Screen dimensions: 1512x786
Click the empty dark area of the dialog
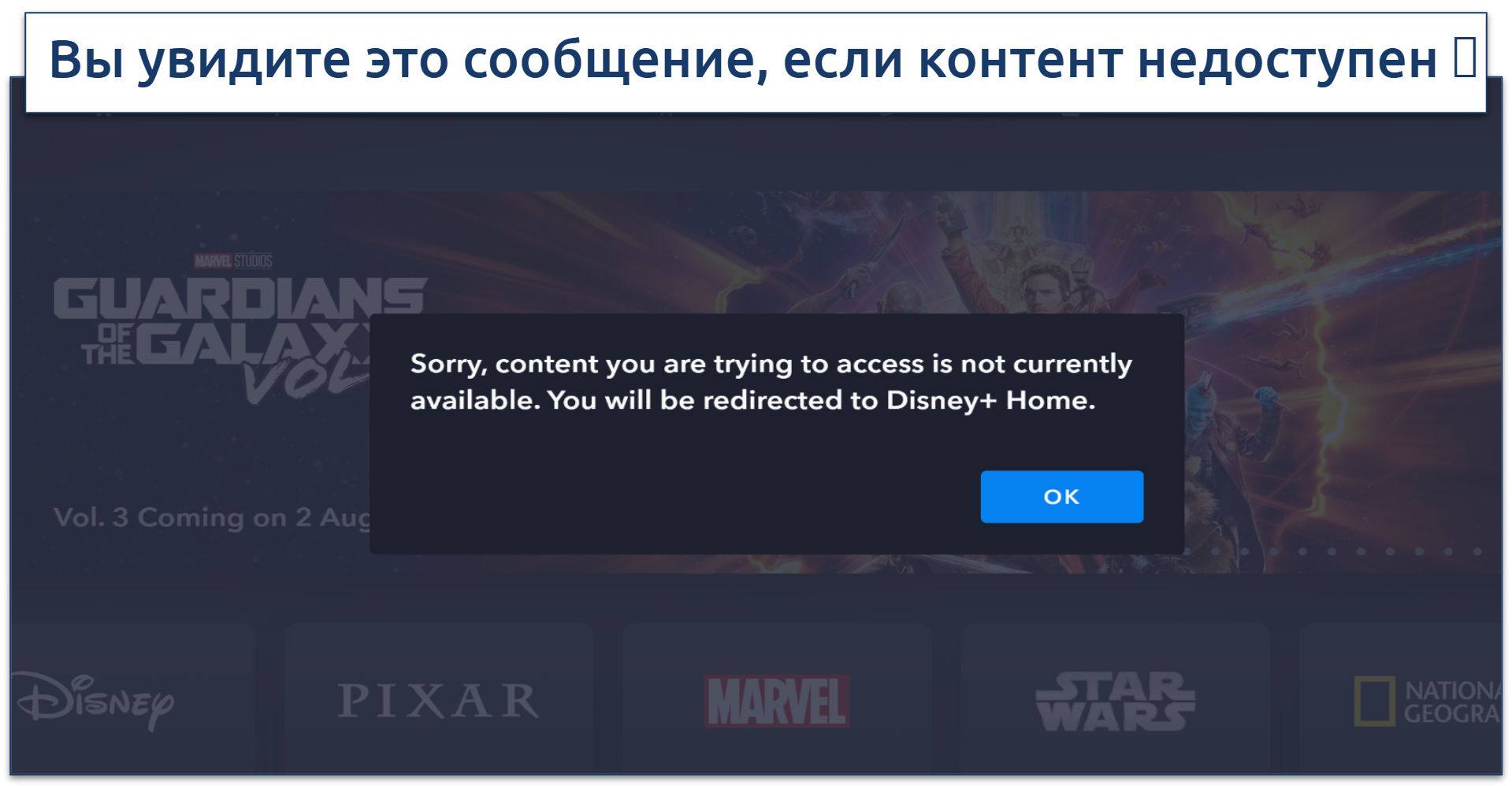(x=670, y=488)
